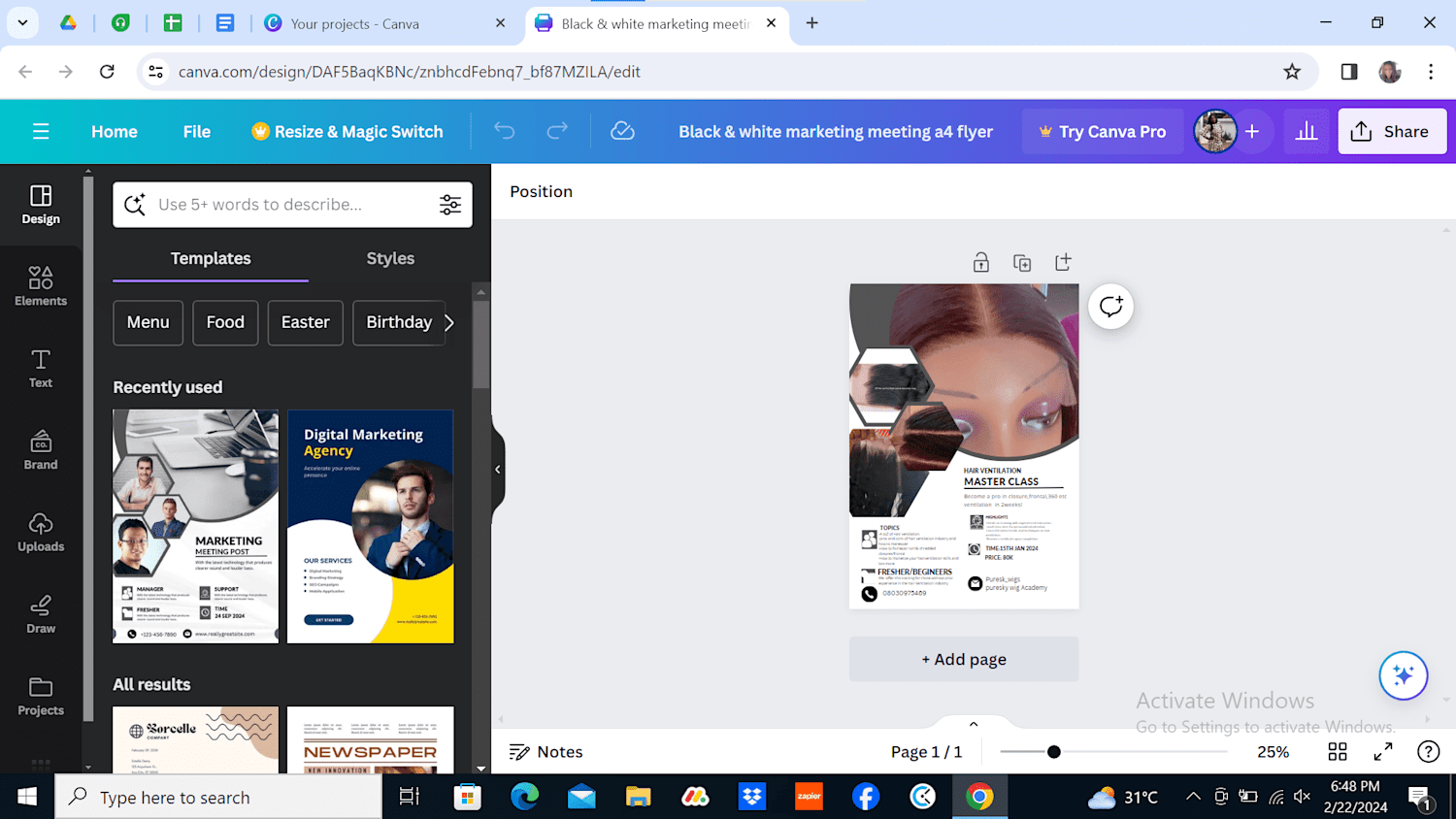This screenshot has width=1456, height=819.
Task: Open the help question mark
Action: (1428, 751)
